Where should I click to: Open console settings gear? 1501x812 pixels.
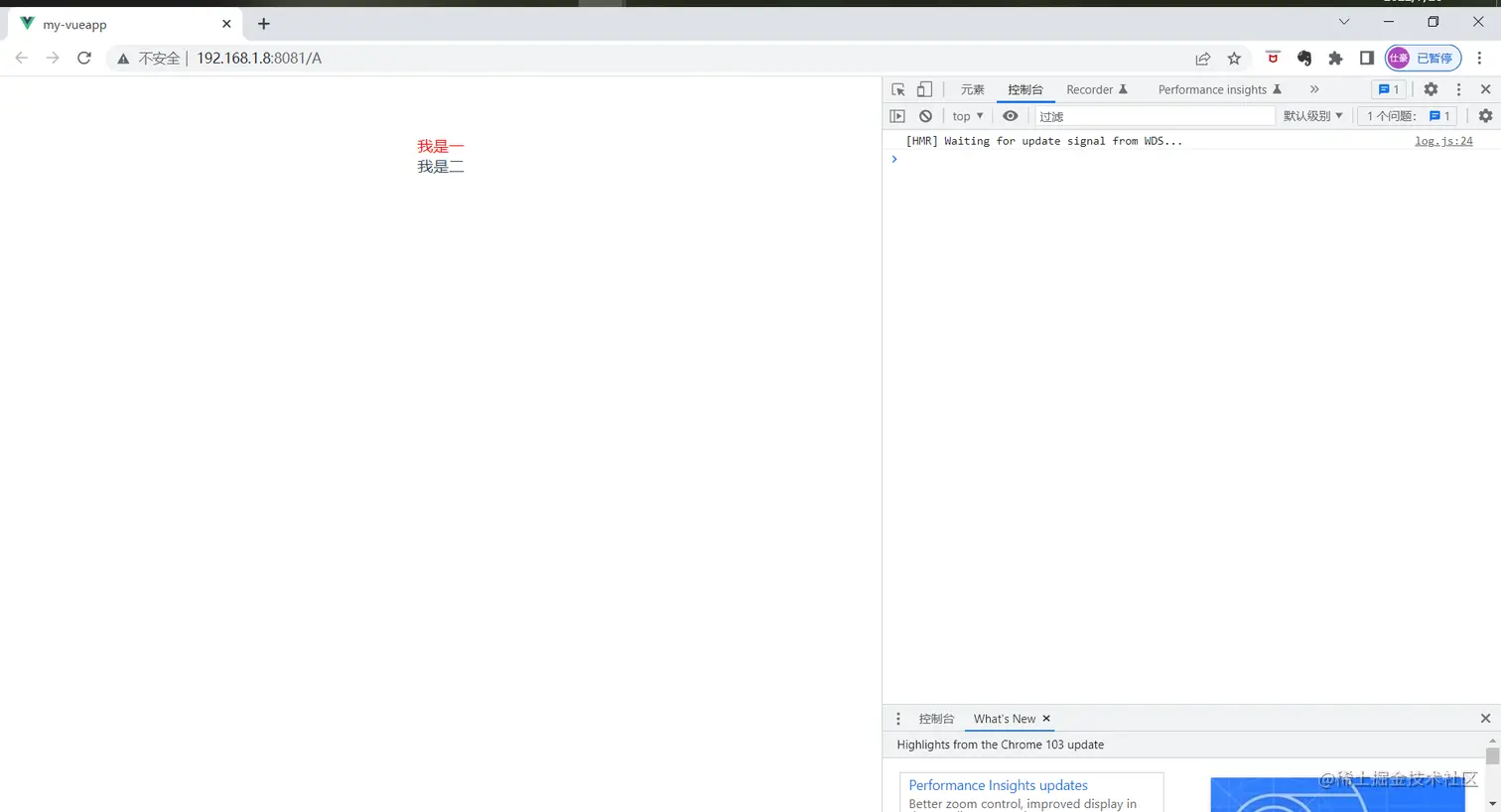point(1485,116)
